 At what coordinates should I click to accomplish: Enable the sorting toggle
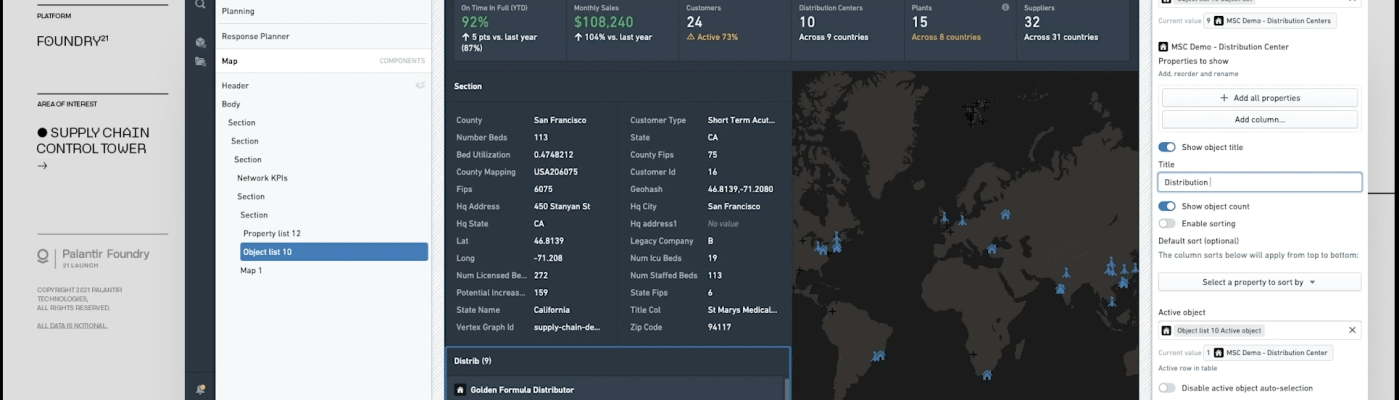click(x=1167, y=223)
